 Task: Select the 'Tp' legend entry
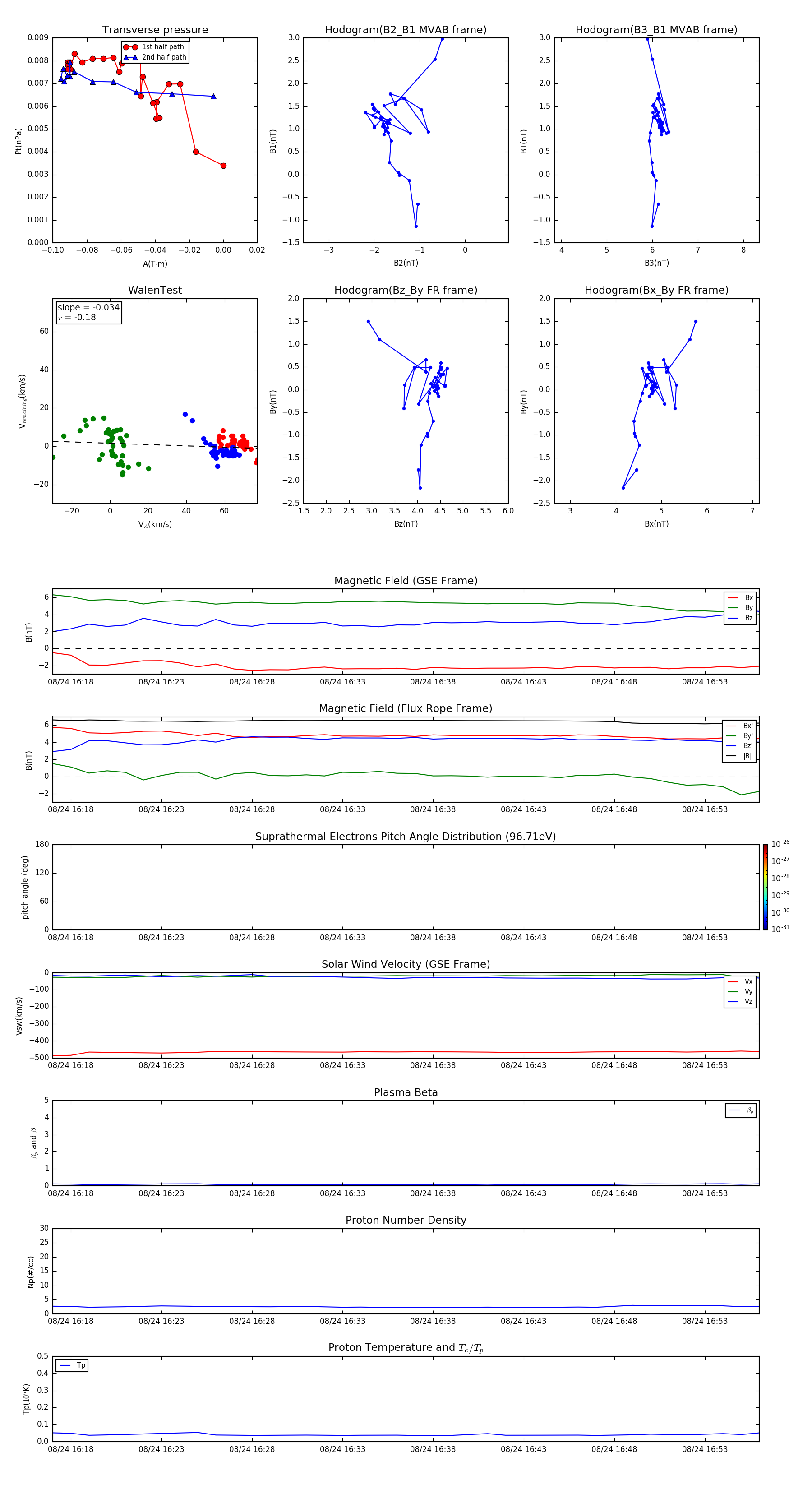(72, 1365)
